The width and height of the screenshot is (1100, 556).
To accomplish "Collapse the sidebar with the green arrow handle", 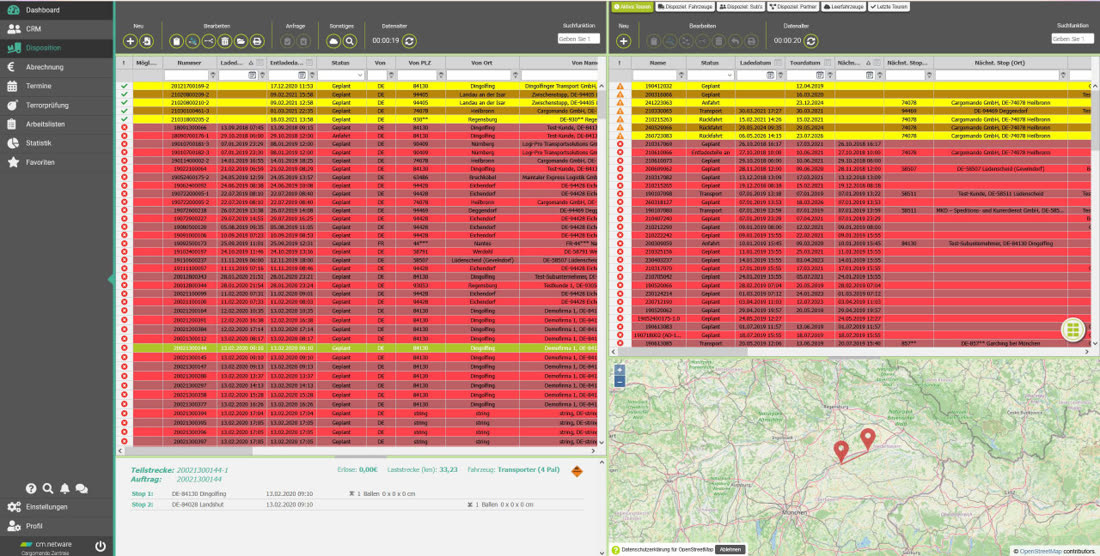I will tap(111, 279).
